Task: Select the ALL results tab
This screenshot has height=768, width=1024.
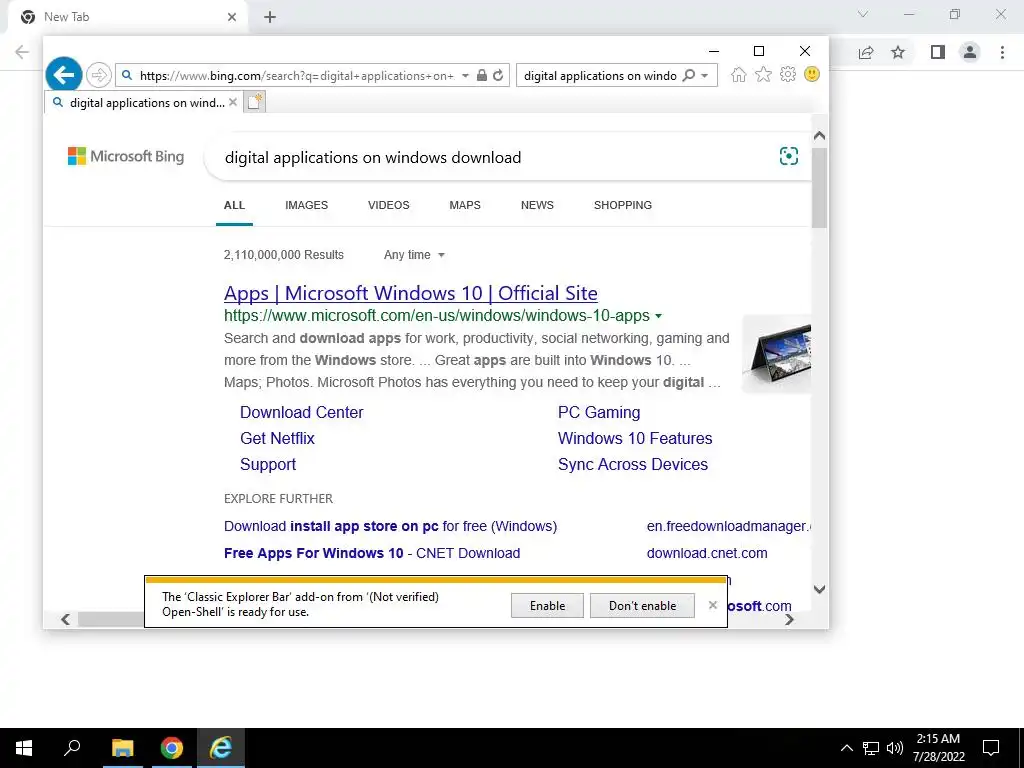Action: pyautogui.click(x=234, y=205)
